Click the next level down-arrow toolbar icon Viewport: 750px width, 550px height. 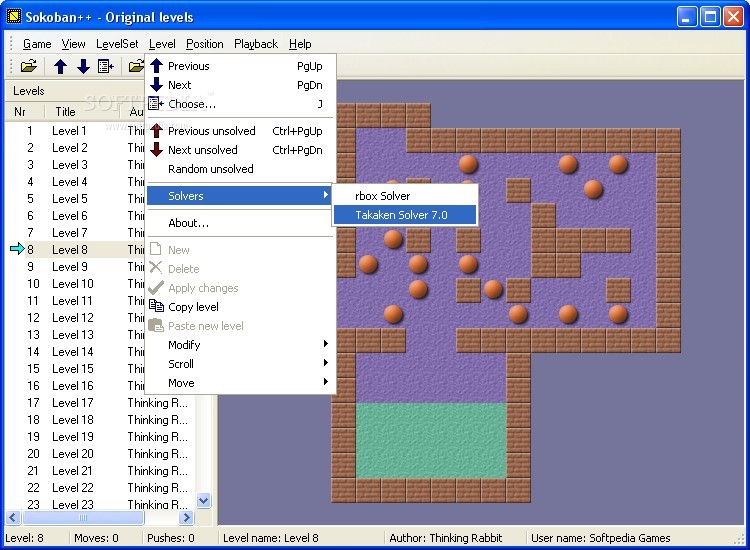83,66
